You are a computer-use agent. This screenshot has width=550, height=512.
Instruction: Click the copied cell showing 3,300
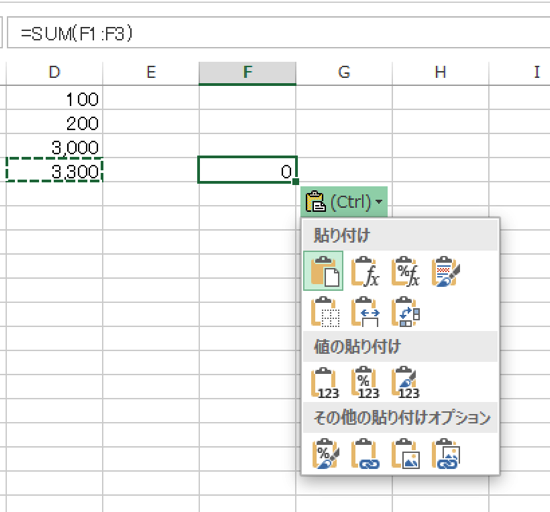tap(54, 170)
